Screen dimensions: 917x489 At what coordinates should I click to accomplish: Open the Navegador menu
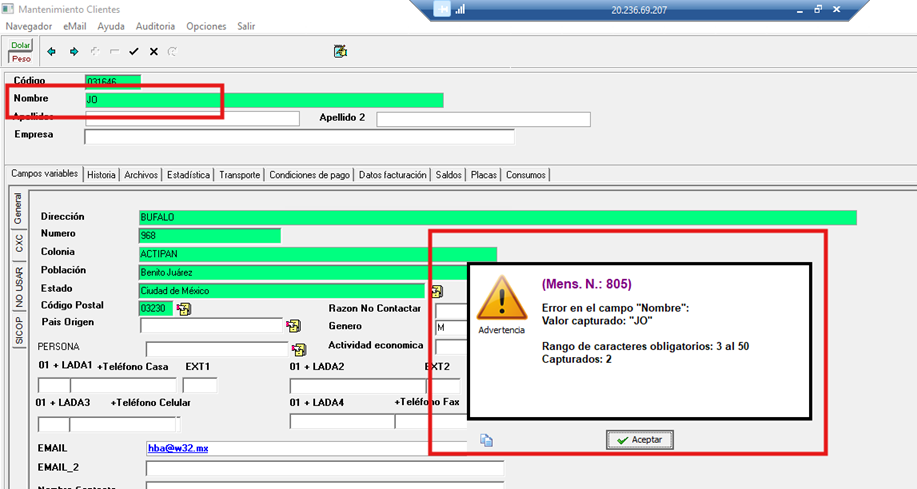29,26
